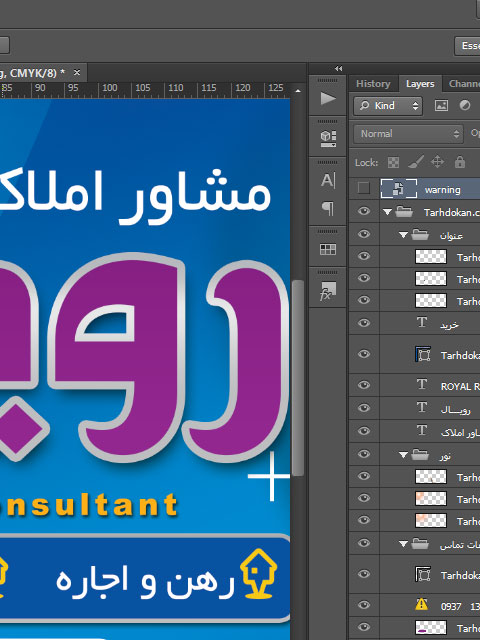Show the hidden warning layer visibility box
The image size is (480, 640).
[x=363, y=188]
